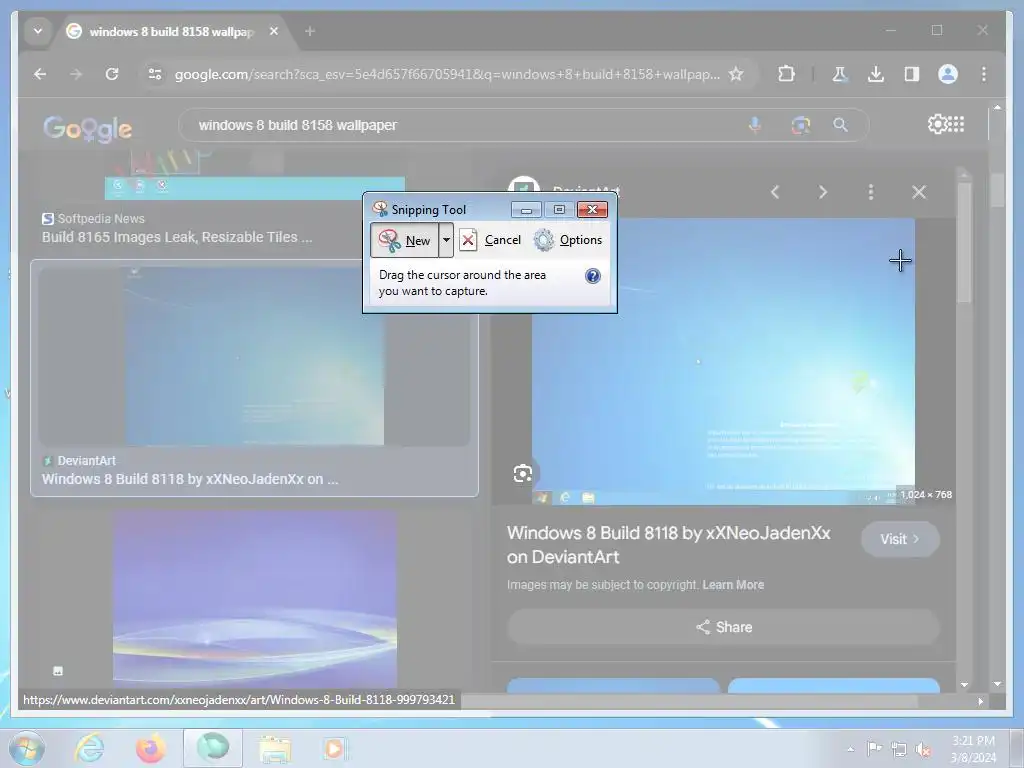Show hidden tray icons arrow
The width and height of the screenshot is (1024, 768).
pyautogui.click(x=850, y=749)
